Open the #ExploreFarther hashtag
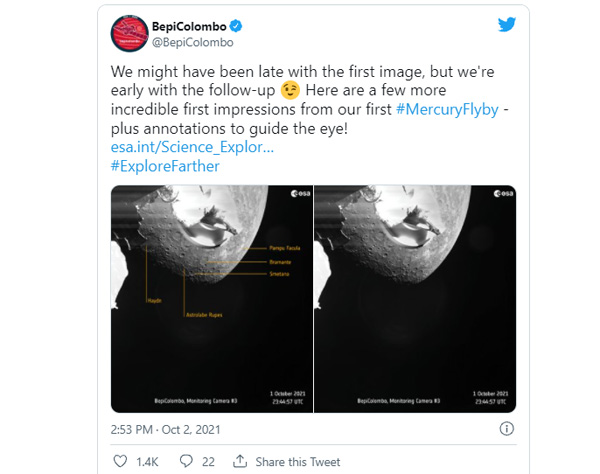The image size is (600, 474). [x=165, y=166]
